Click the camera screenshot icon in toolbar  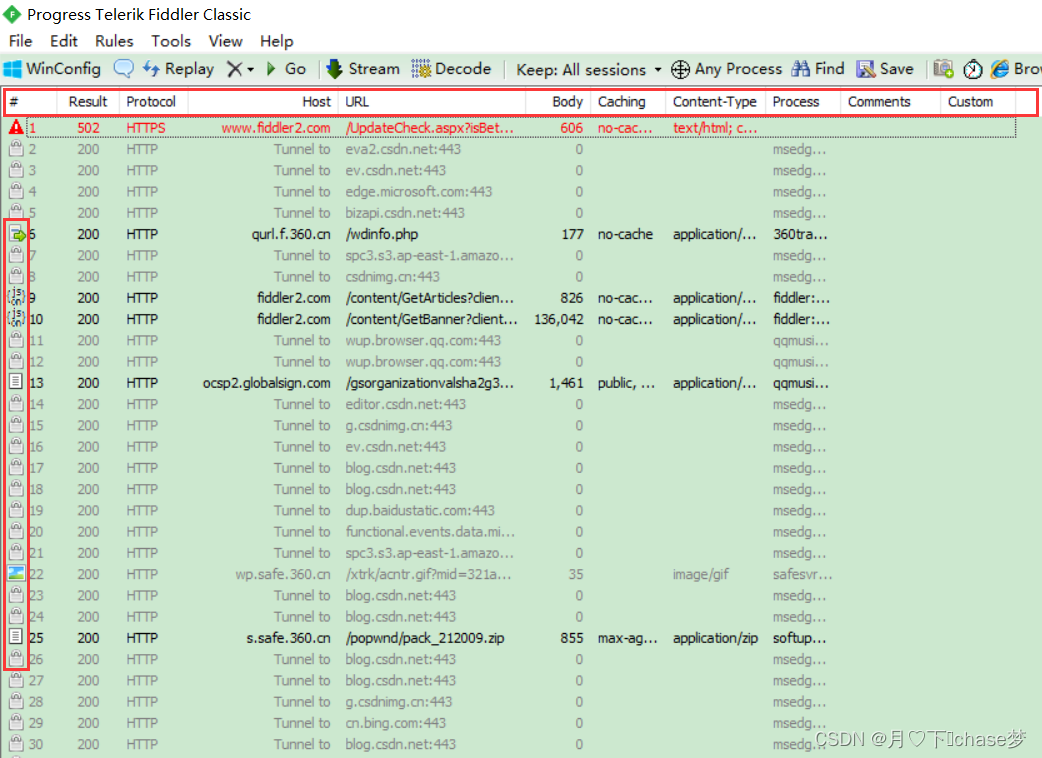(x=943, y=68)
